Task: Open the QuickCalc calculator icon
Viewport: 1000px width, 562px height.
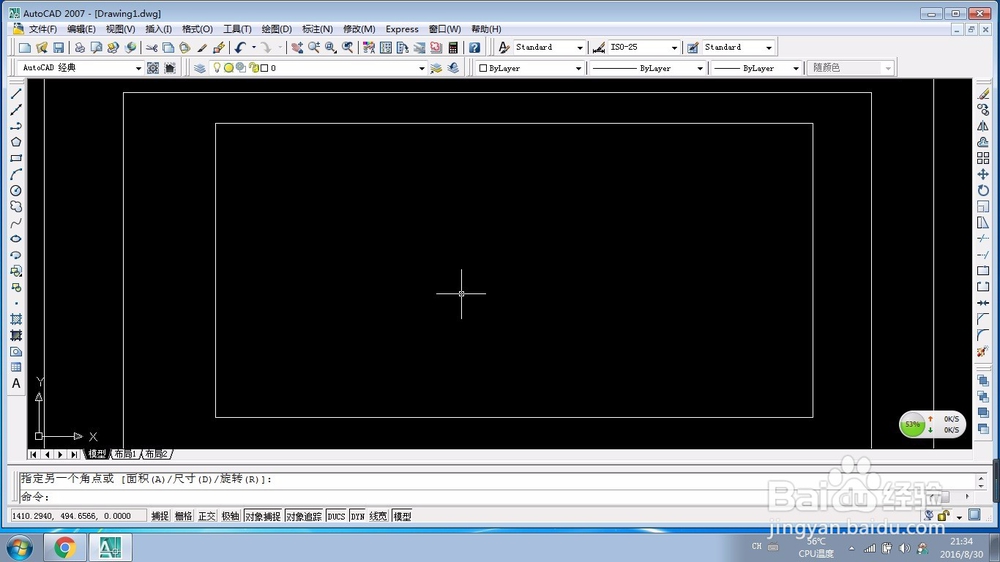Action: pyautogui.click(x=453, y=47)
